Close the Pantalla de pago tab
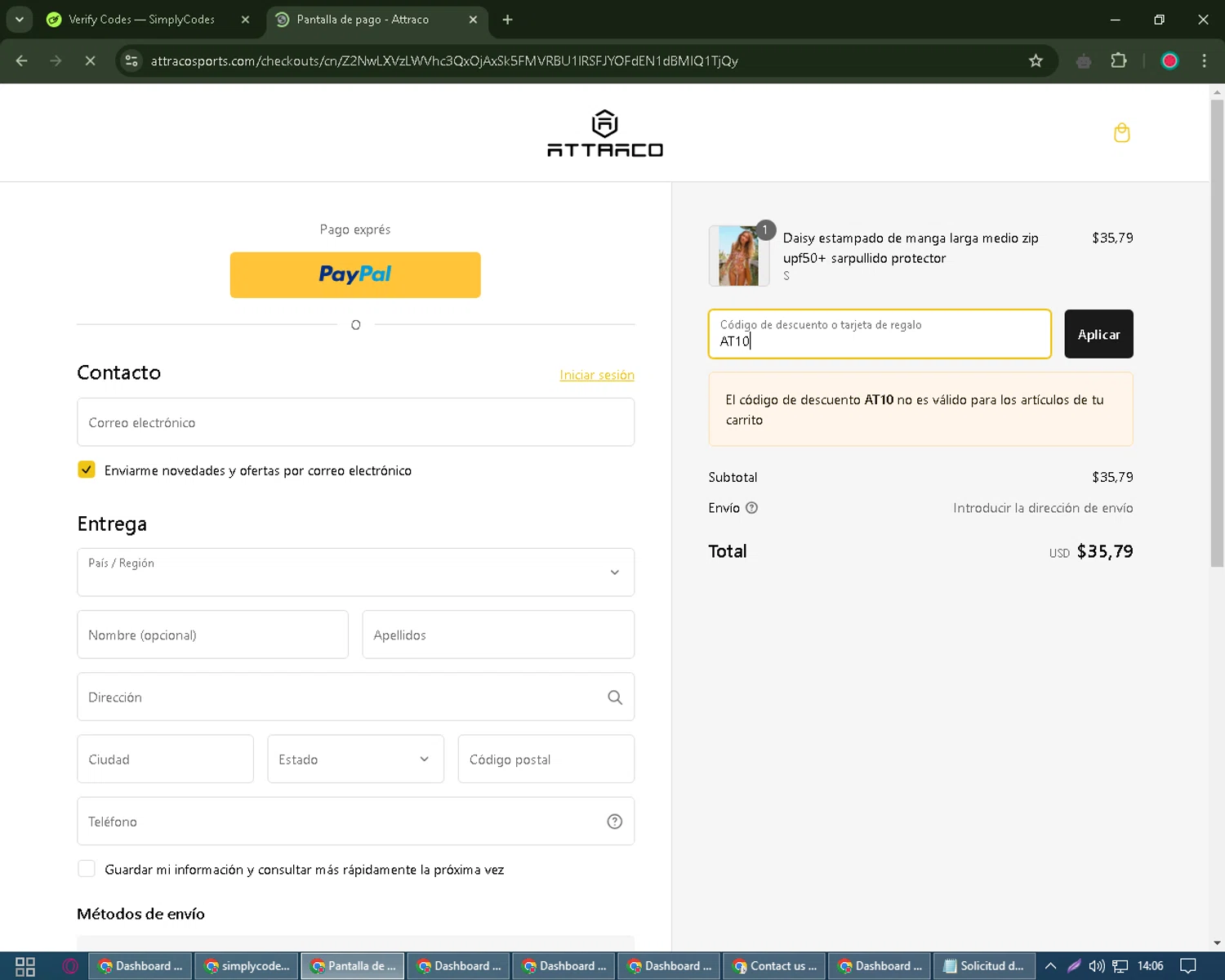The image size is (1225, 980). tap(473, 20)
